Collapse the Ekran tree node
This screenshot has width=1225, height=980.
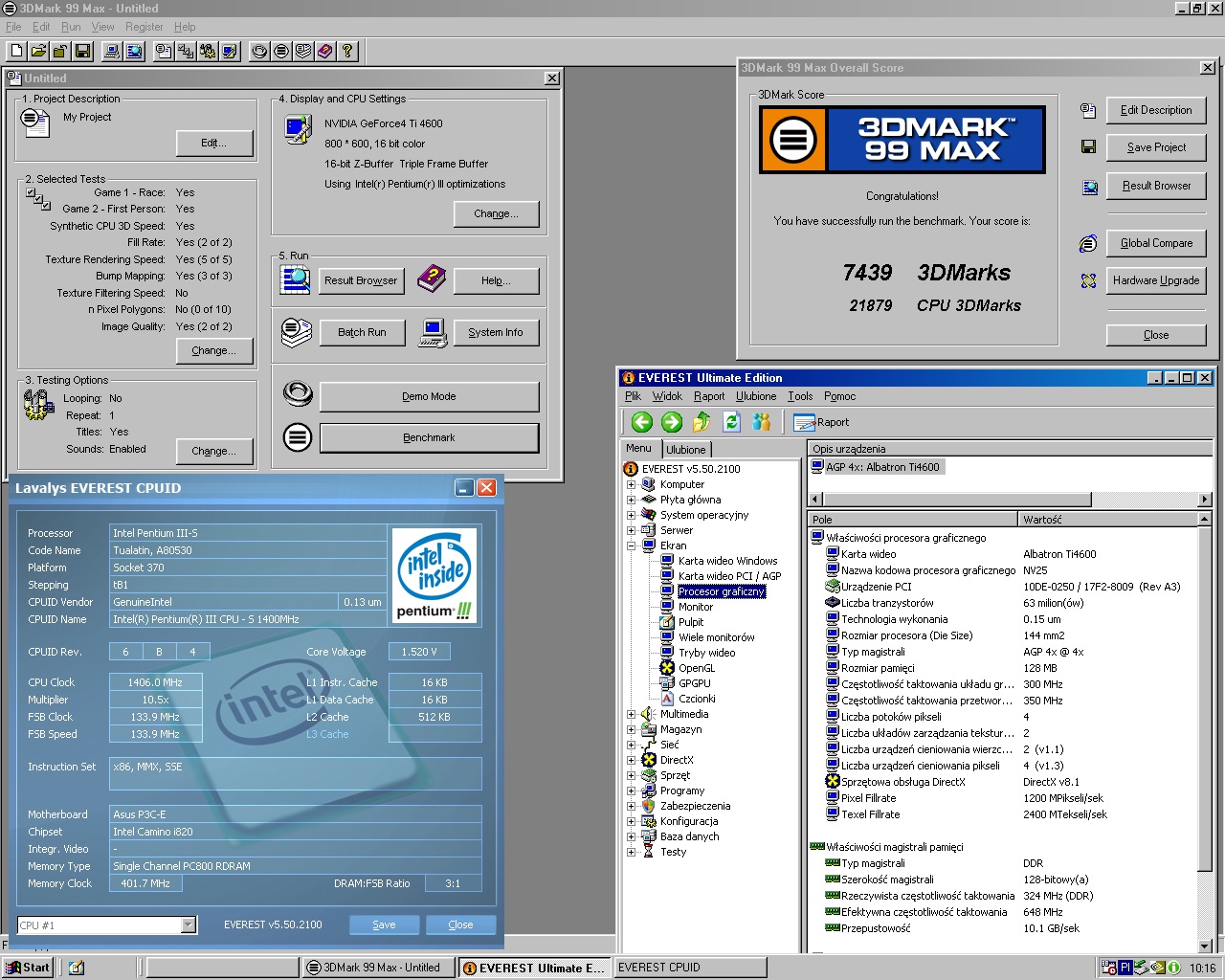631,546
